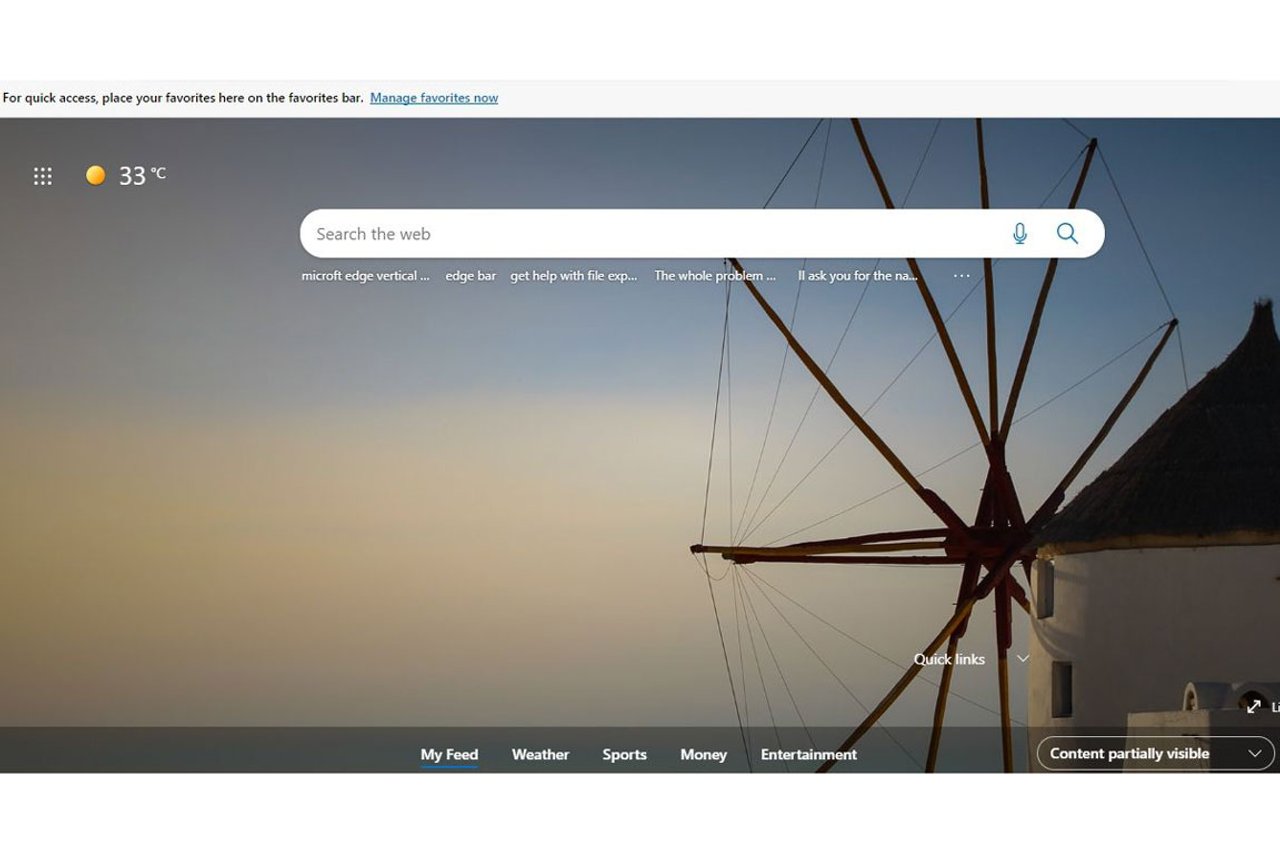Click the sun weather icon
The width and height of the screenshot is (1280, 852).
[95, 175]
